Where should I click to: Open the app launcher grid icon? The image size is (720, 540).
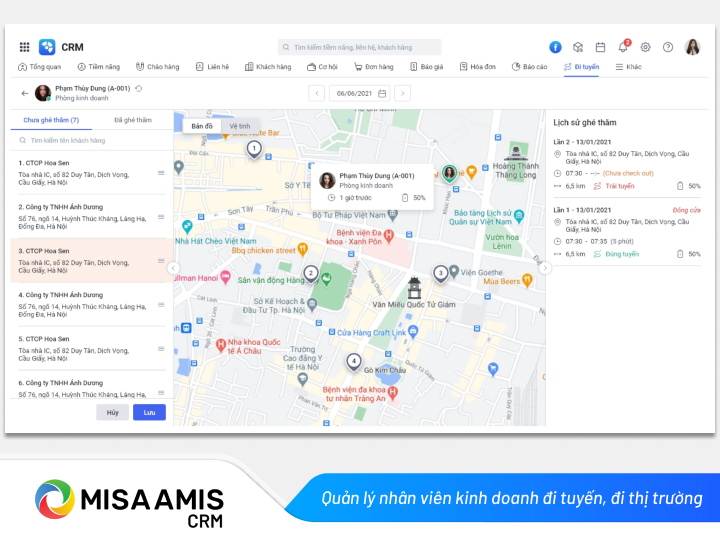tap(24, 47)
